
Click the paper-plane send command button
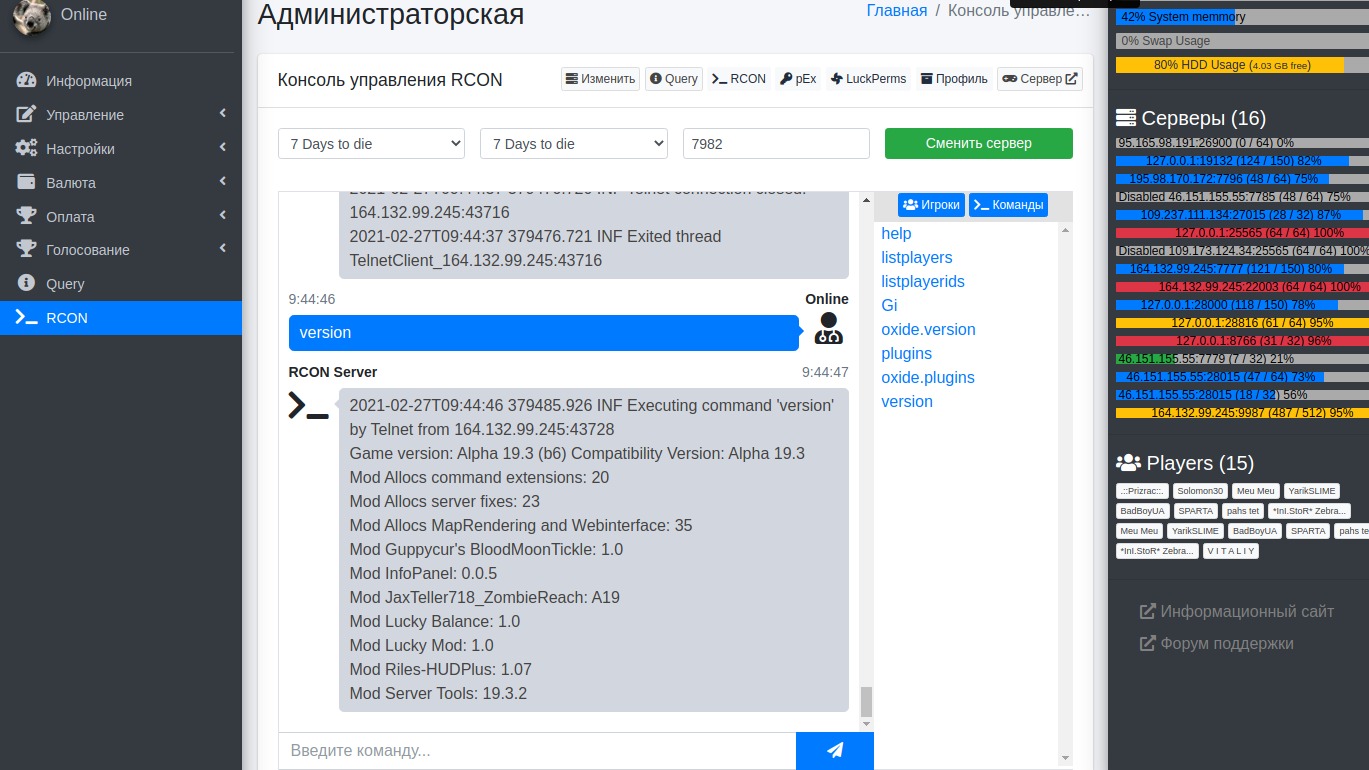pos(834,750)
